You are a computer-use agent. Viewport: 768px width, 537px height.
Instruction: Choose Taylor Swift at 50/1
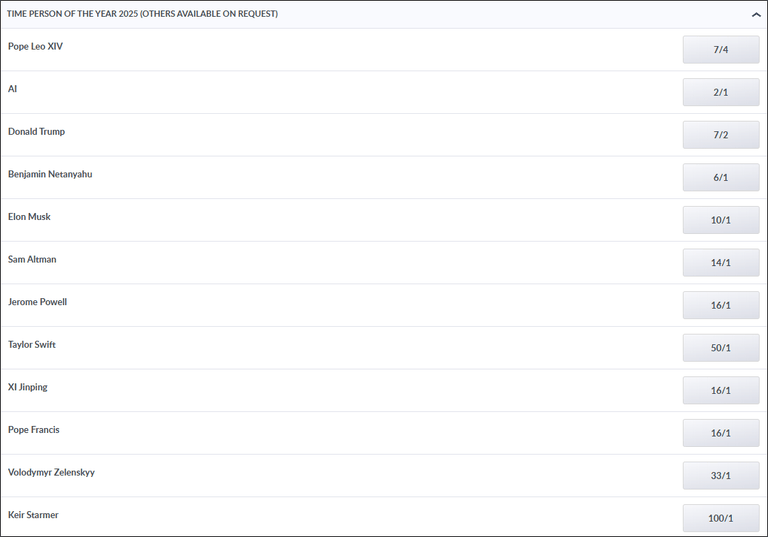click(x=721, y=348)
